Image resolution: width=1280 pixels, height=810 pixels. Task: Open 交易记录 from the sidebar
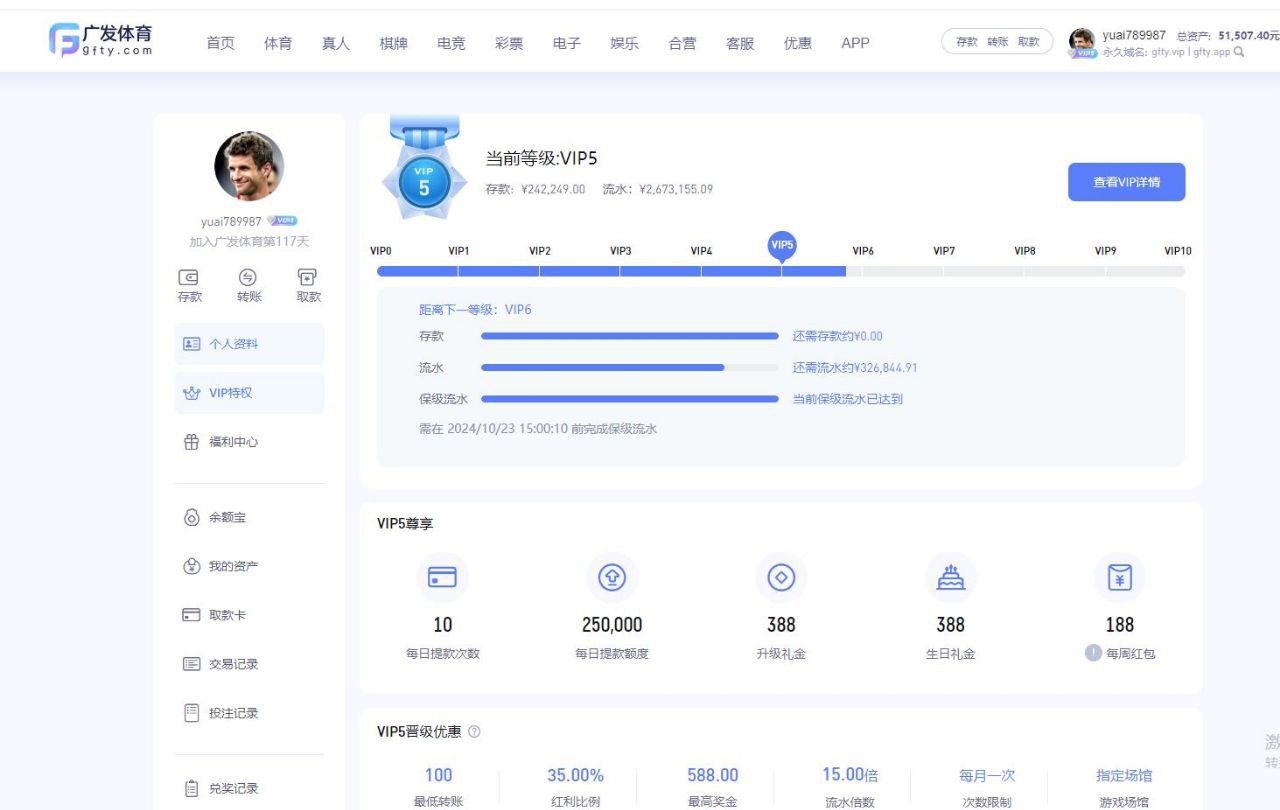click(x=232, y=664)
